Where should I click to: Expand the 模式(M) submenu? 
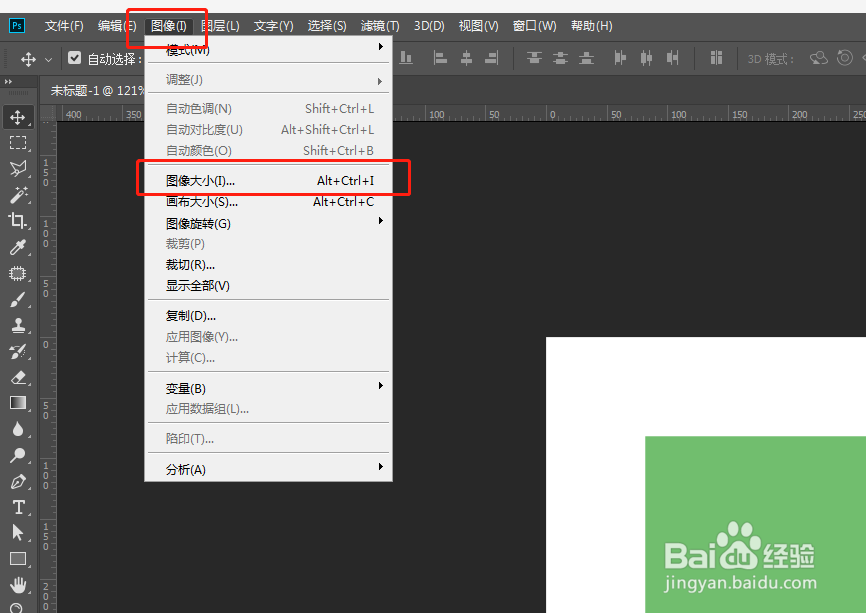tap(268, 49)
